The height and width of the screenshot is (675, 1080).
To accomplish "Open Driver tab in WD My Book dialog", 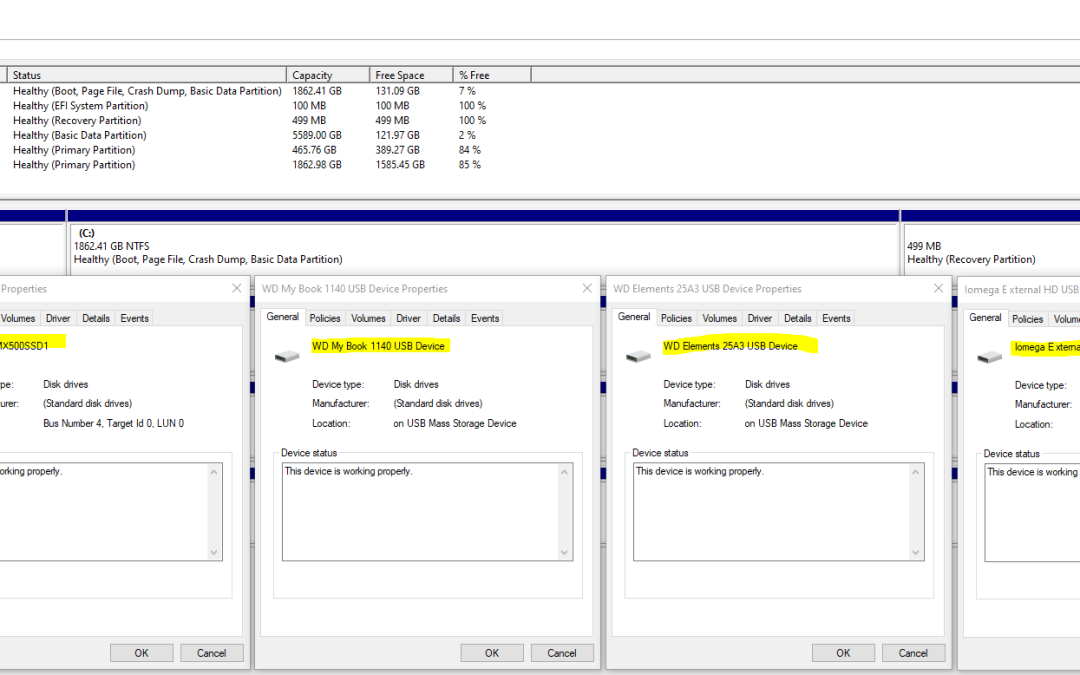I will click(x=408, y=318).
